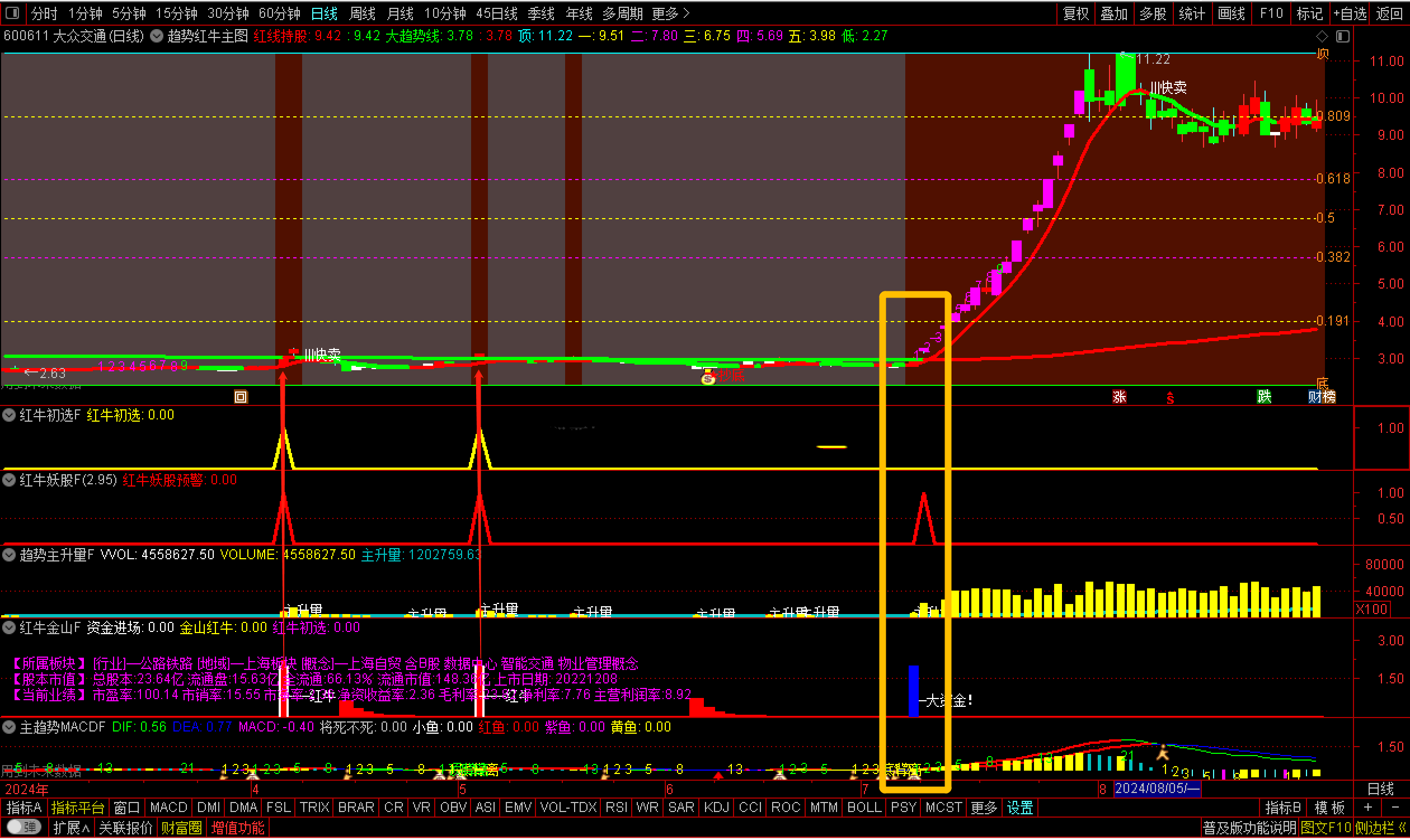Click the money bag 抄底 signal icon

[708, 377]
